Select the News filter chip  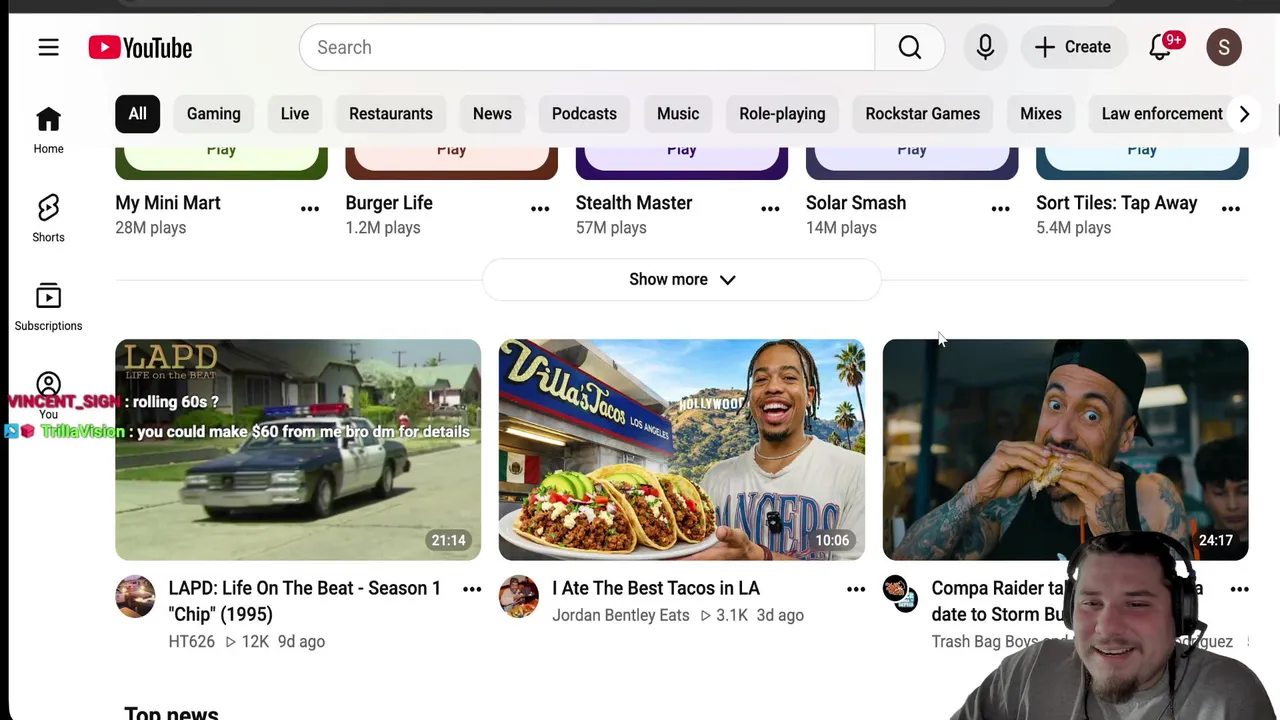[x=492, y=114]
